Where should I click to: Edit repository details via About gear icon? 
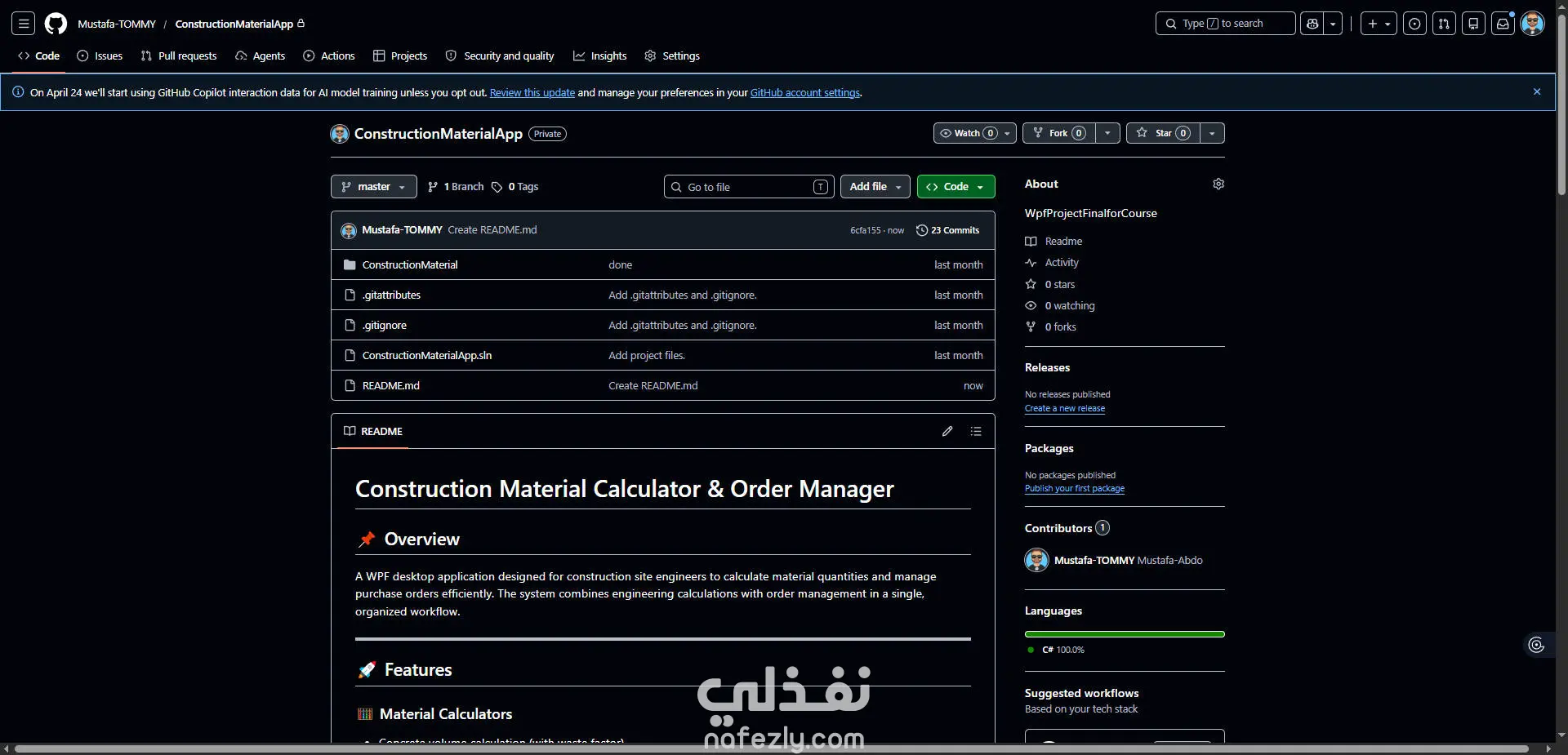click(1218, 184)
